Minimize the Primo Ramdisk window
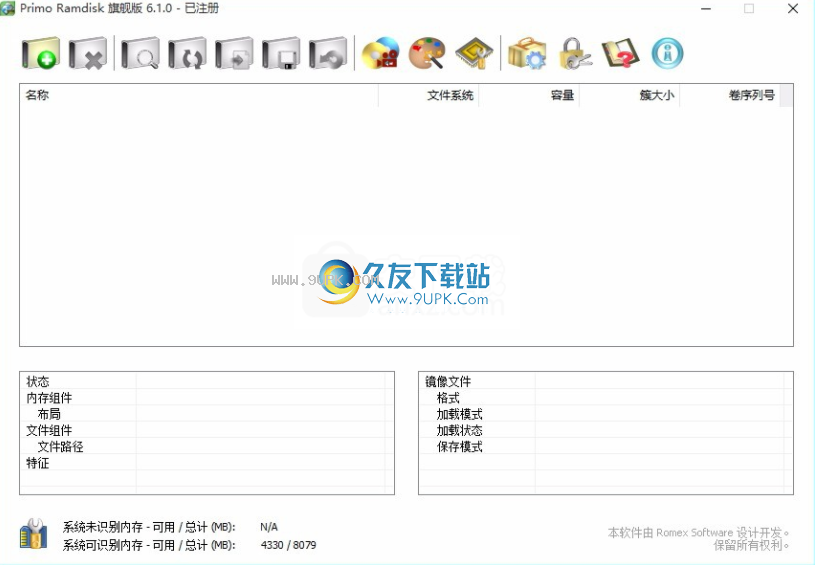This screenshot has height=565, width=815. (x=706, y=9)
